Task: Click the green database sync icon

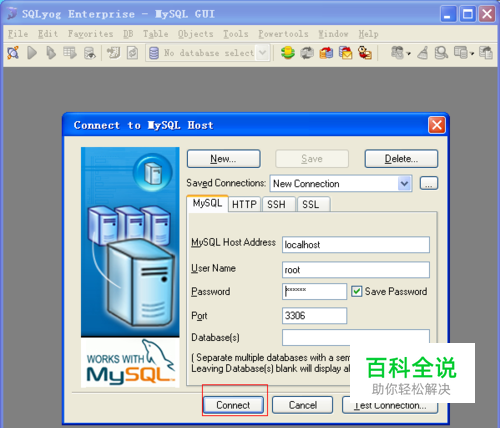Action: 288,53
